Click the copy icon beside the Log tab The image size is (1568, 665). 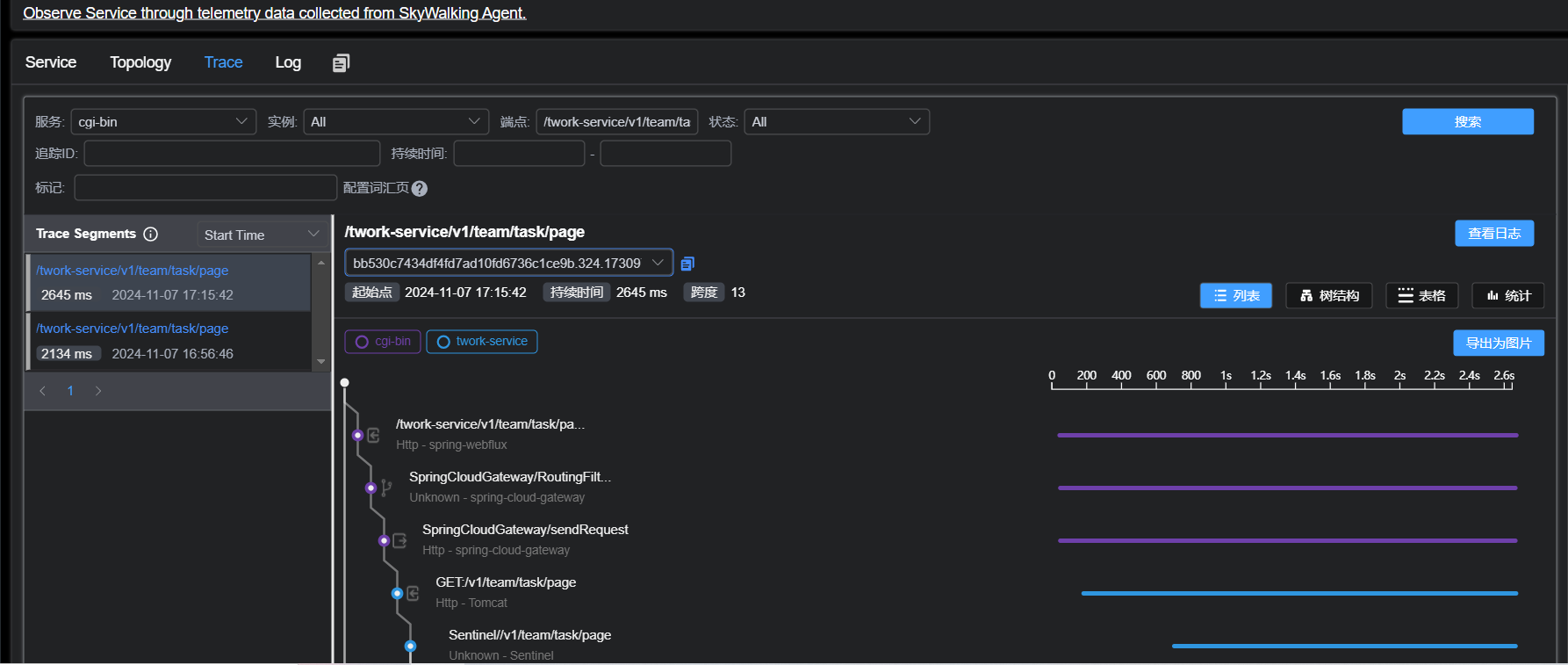pos(341,62)
